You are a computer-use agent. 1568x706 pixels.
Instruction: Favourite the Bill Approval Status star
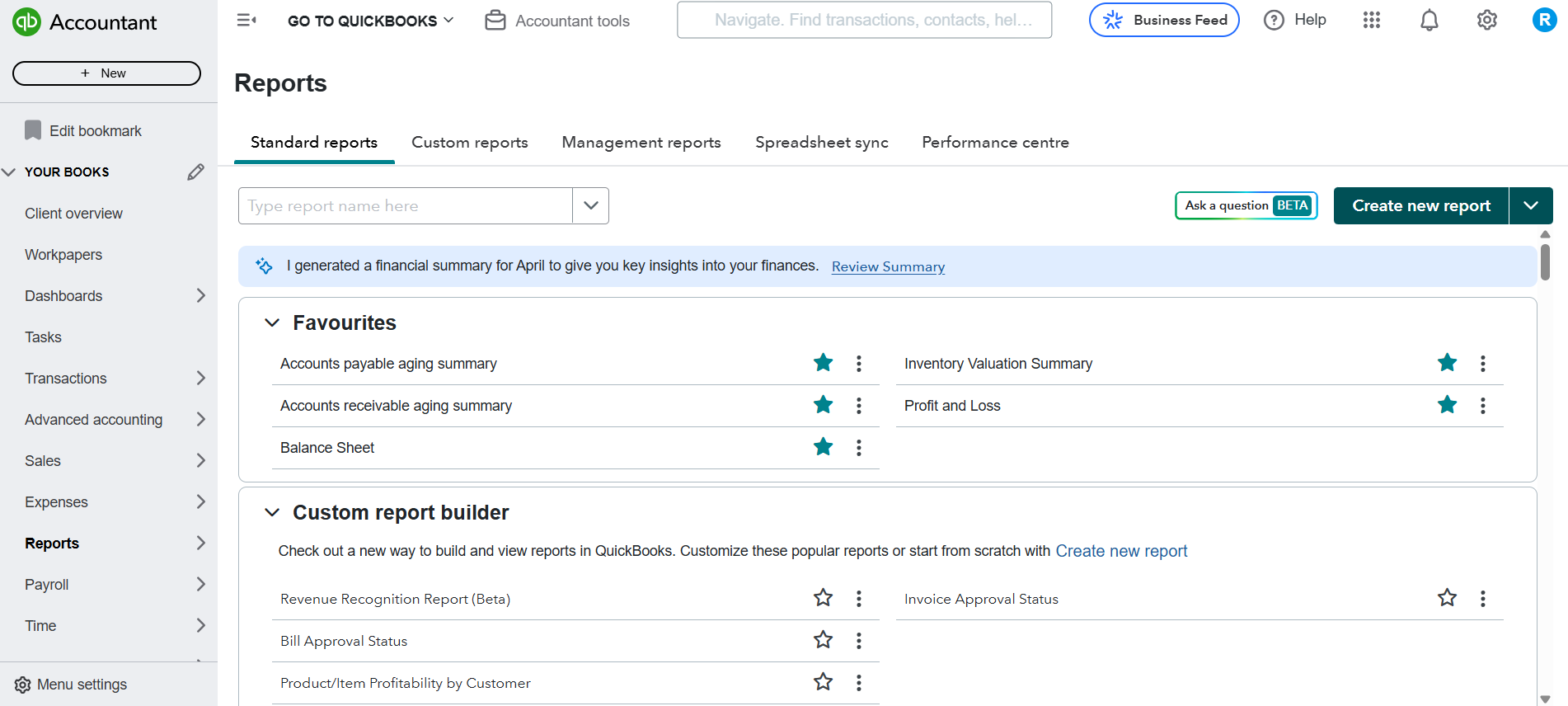[823, 640]
